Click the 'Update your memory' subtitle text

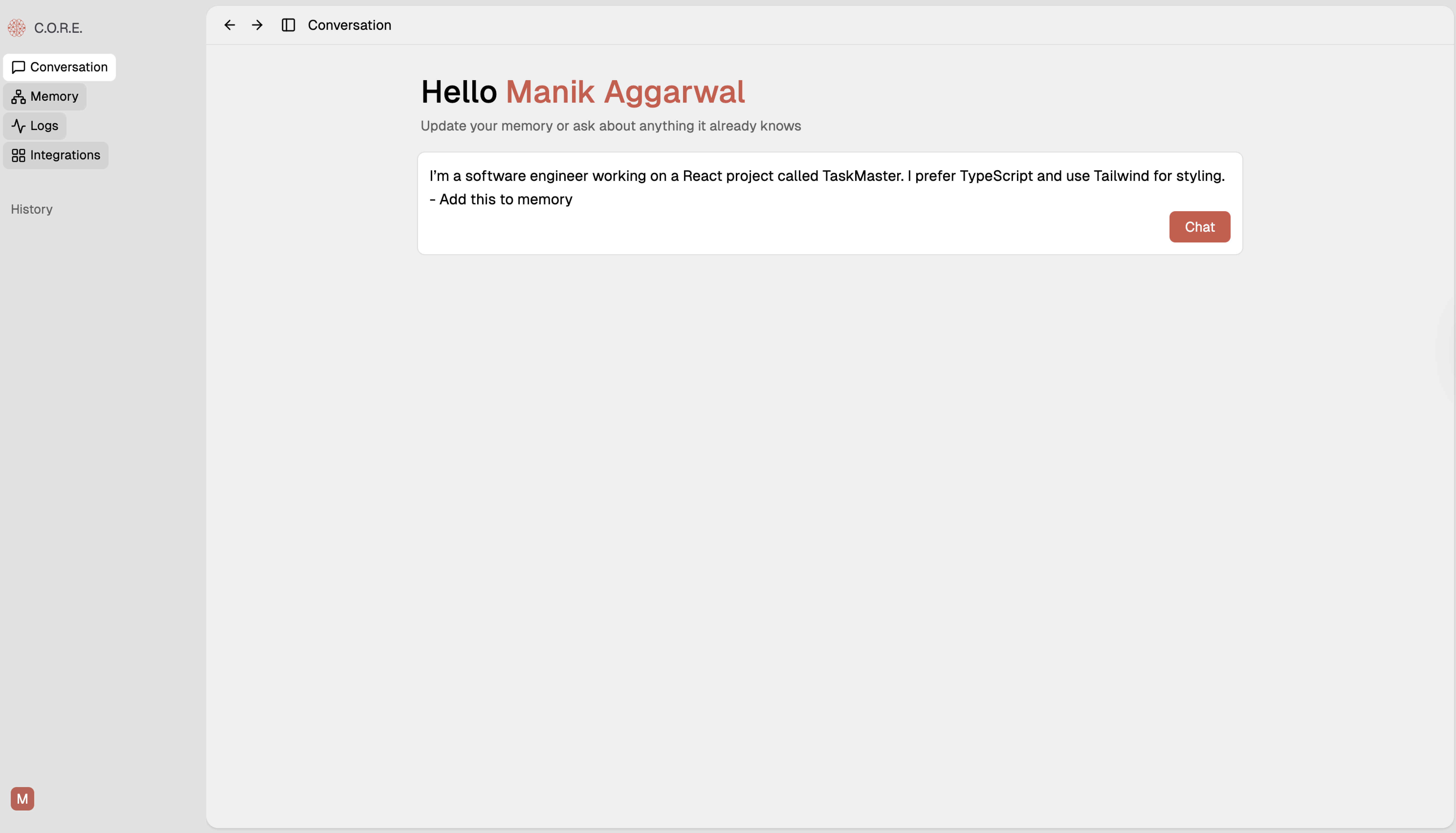610,126
